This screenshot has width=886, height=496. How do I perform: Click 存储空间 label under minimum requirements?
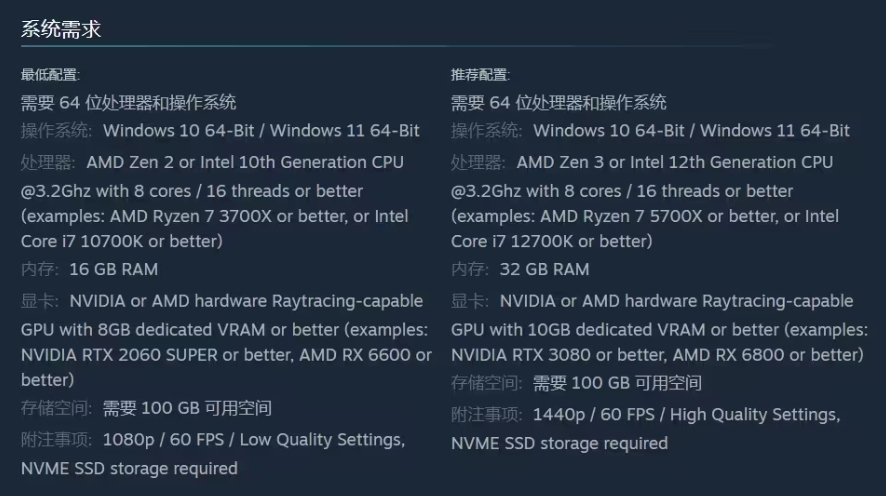tap(57, 408)
